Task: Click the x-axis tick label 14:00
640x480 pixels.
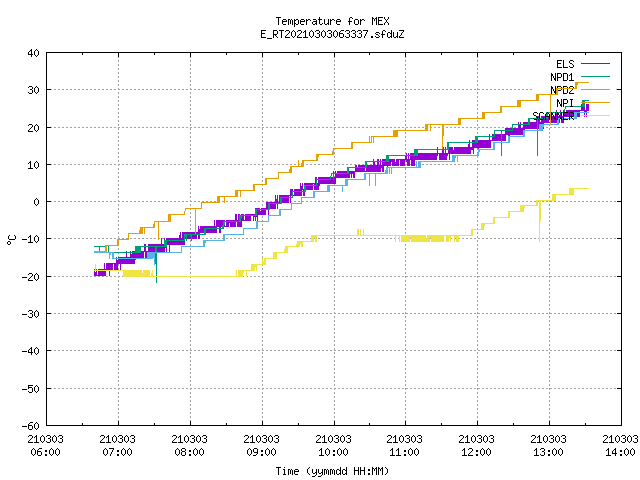Action: [620, 452]
